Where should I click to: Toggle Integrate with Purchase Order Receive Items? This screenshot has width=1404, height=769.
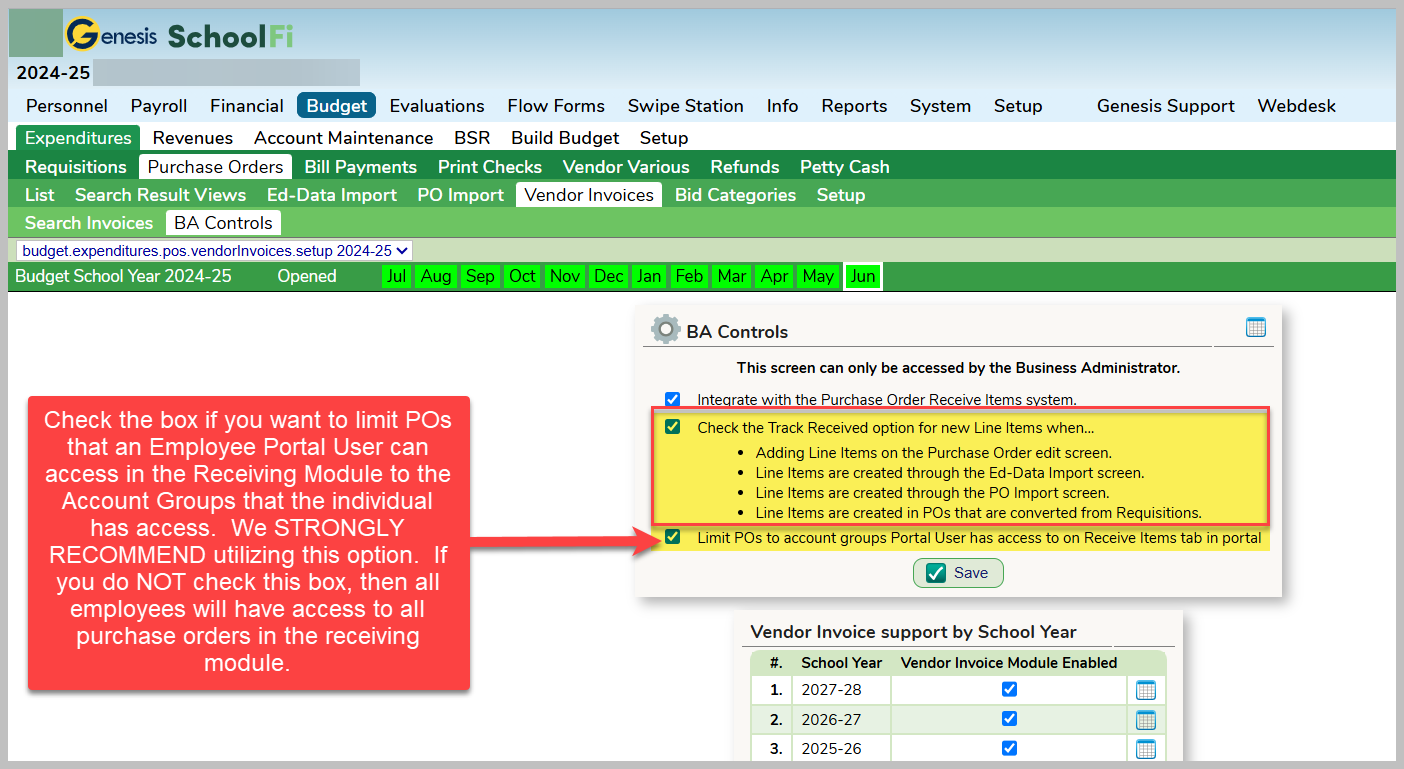click(x=672, y=399)
